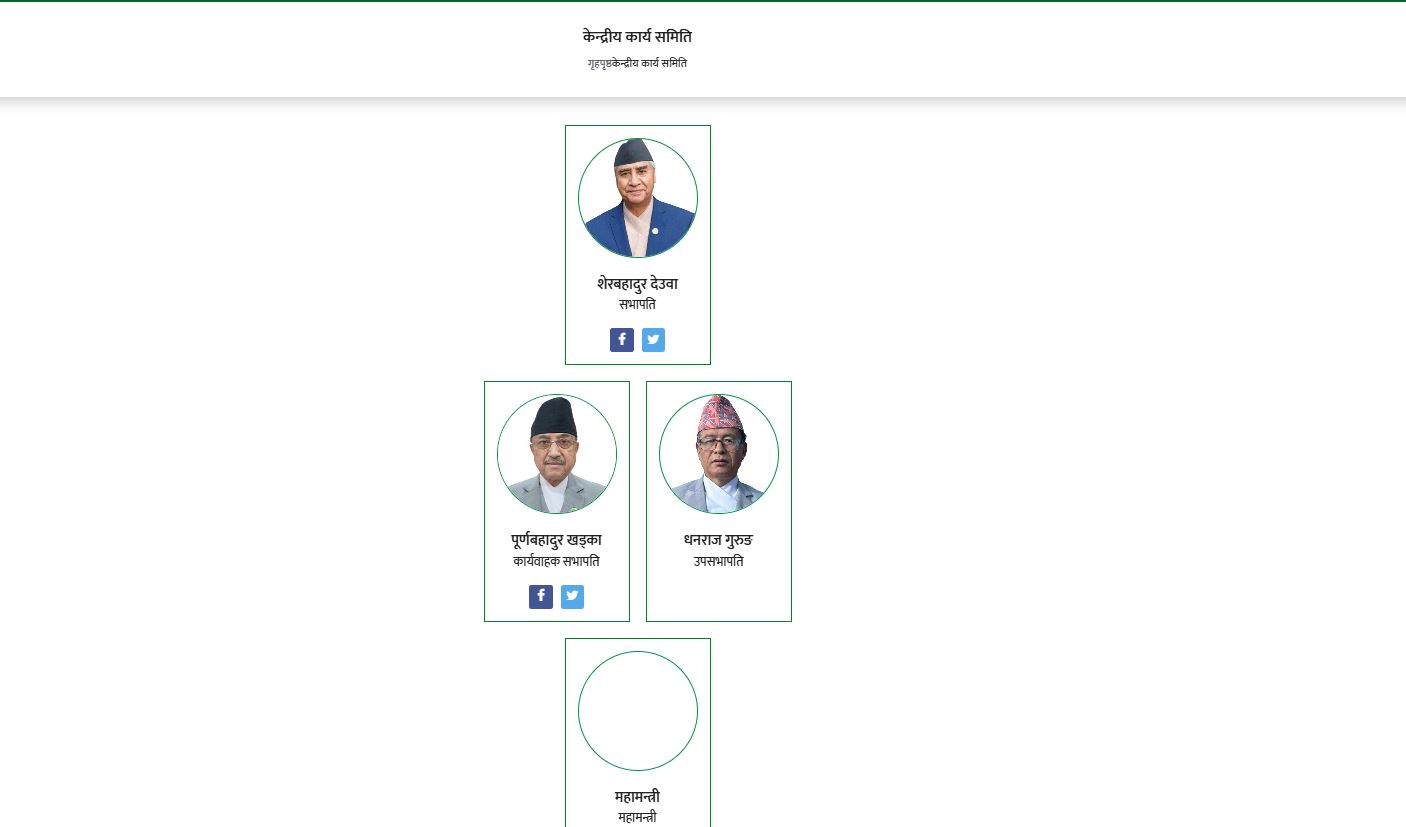Click the empty महामन्त्री photo placeholder circle
1406x827 pixels.
637,710
